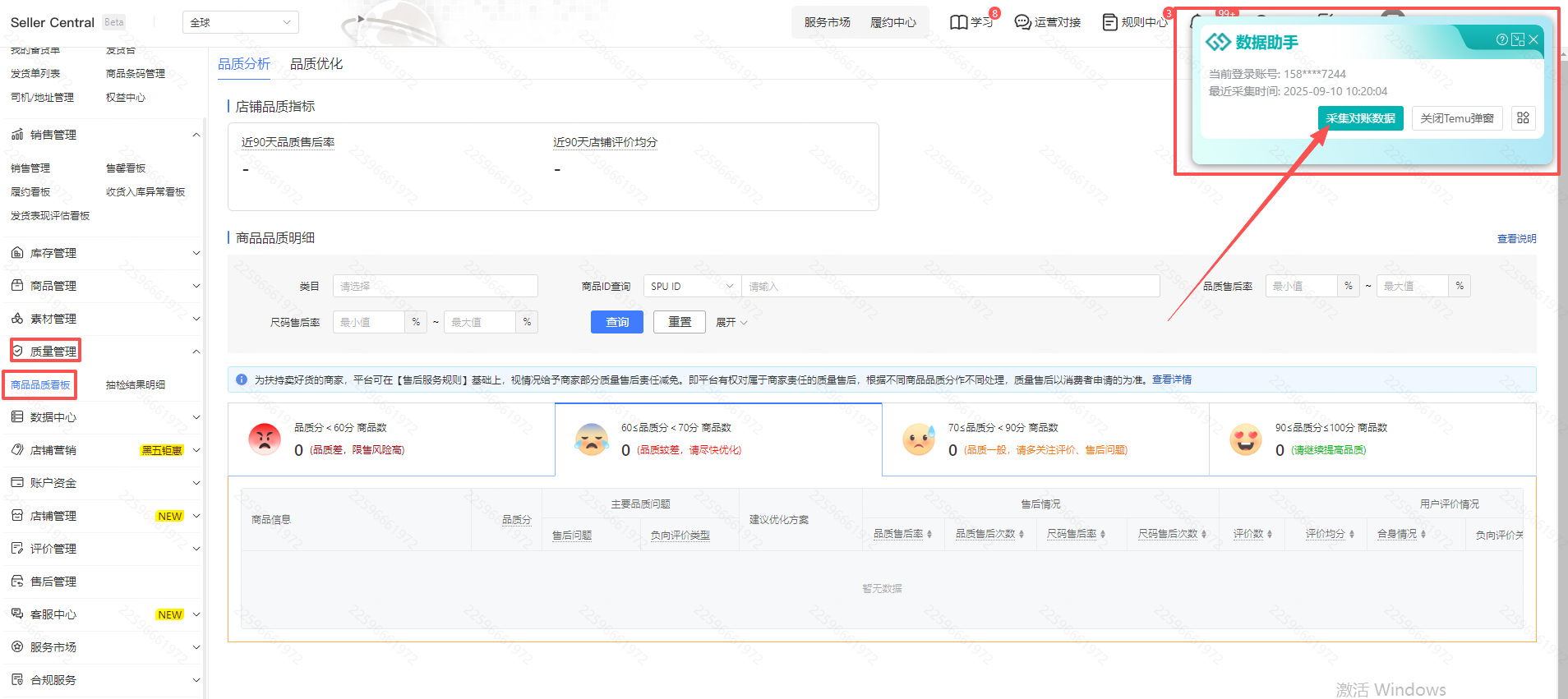Click the shrink window icon in 数据助手
The width and height of the screenshot is (1568, 699).
pyautogui.click(x=1517, y=39)
